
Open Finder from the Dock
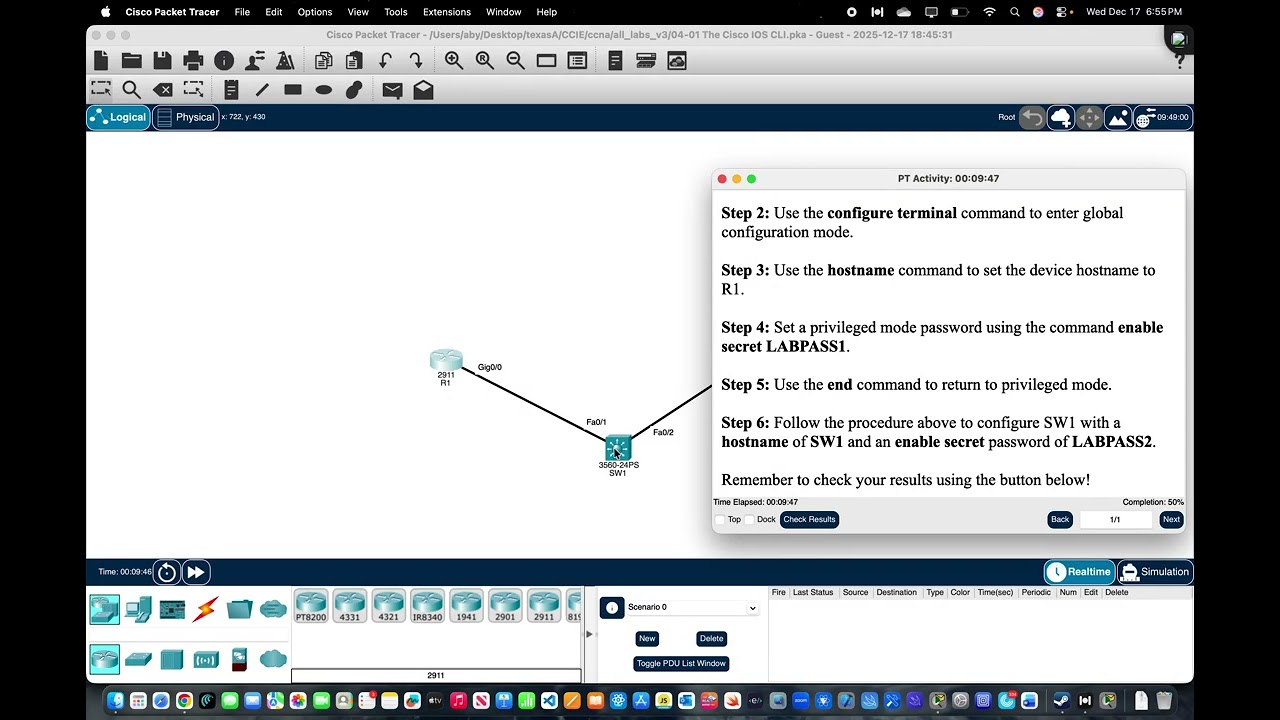[x=115, y=701]
